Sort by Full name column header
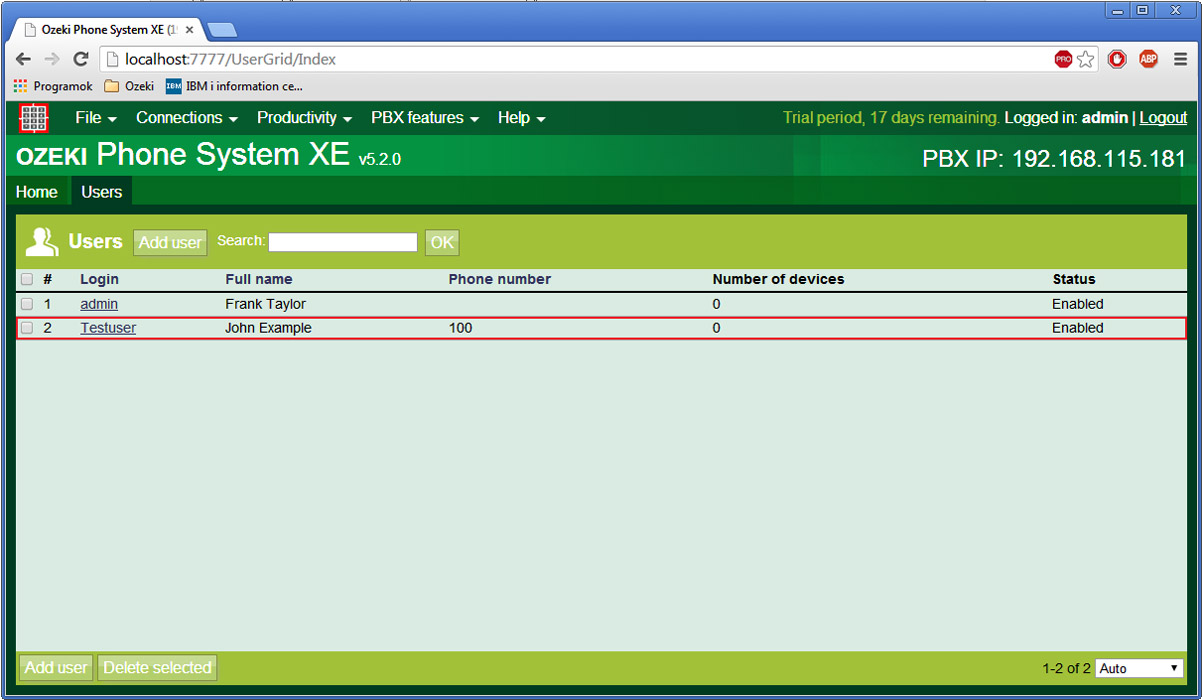This screenshot has height=700, width=1202. coord(259,279)
